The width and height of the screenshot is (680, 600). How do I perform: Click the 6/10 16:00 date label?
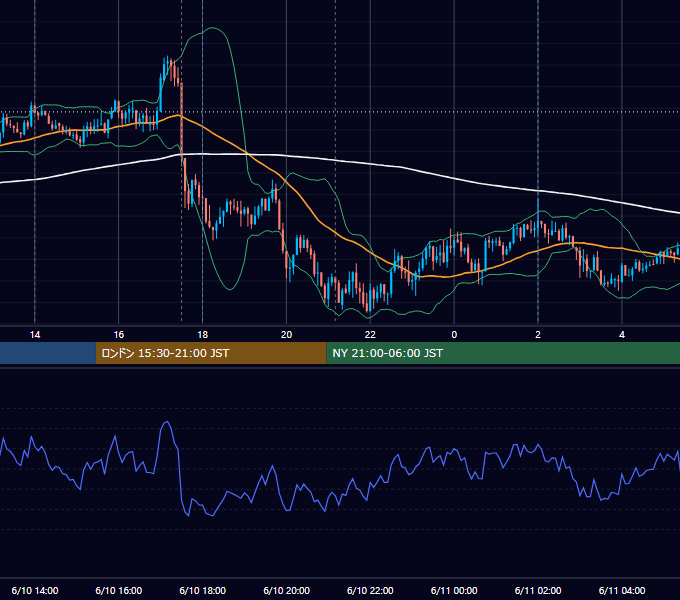coord(118,590)
